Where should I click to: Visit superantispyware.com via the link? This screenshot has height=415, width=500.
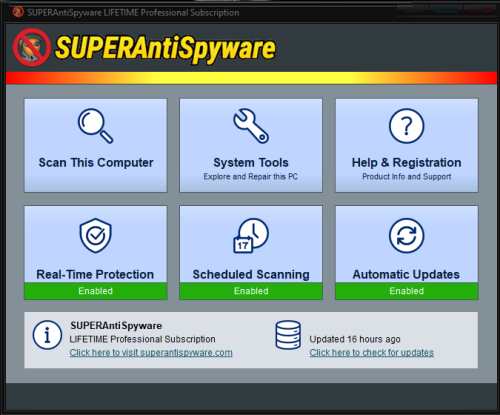(x=151, y=353)
